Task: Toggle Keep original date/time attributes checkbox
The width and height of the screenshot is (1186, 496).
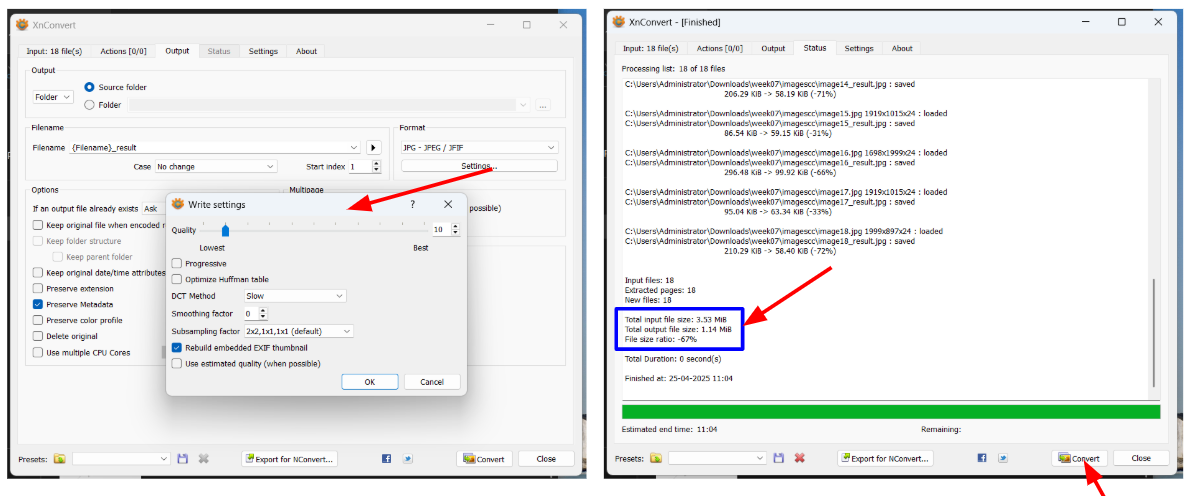Action: (38, 273)
